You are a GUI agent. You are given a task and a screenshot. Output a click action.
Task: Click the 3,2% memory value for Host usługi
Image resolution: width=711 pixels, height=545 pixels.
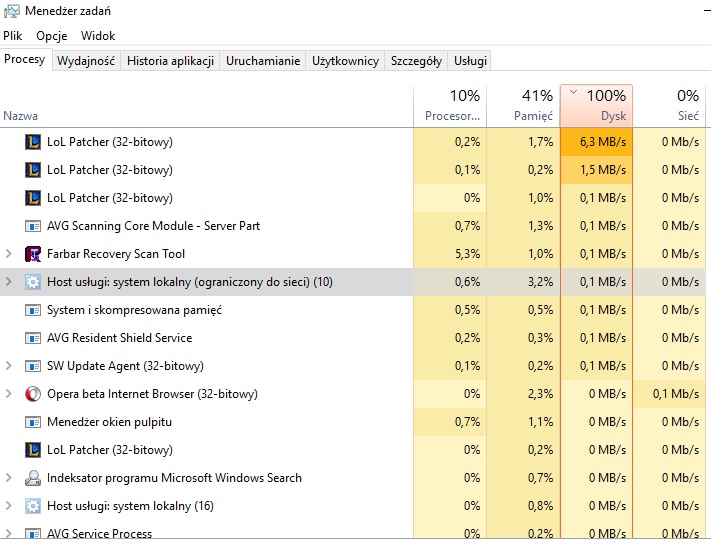click(x=541, y=282)
